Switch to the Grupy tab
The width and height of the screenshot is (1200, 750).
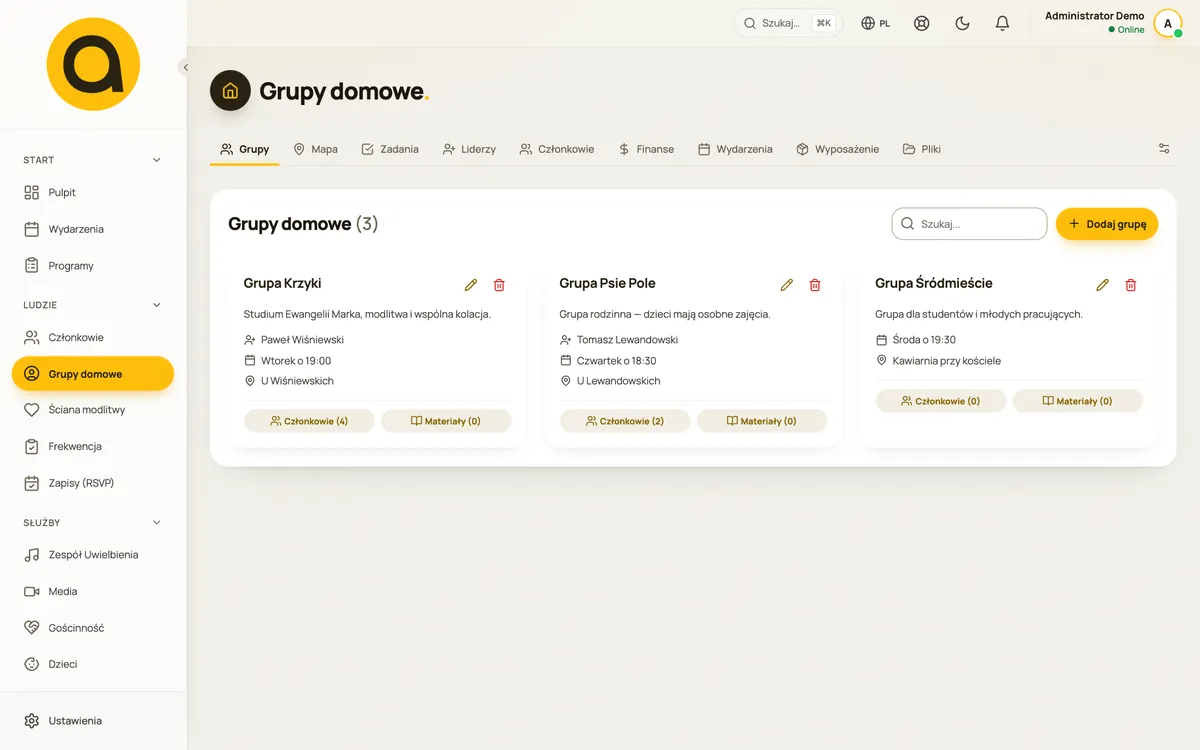click(245, 149)
